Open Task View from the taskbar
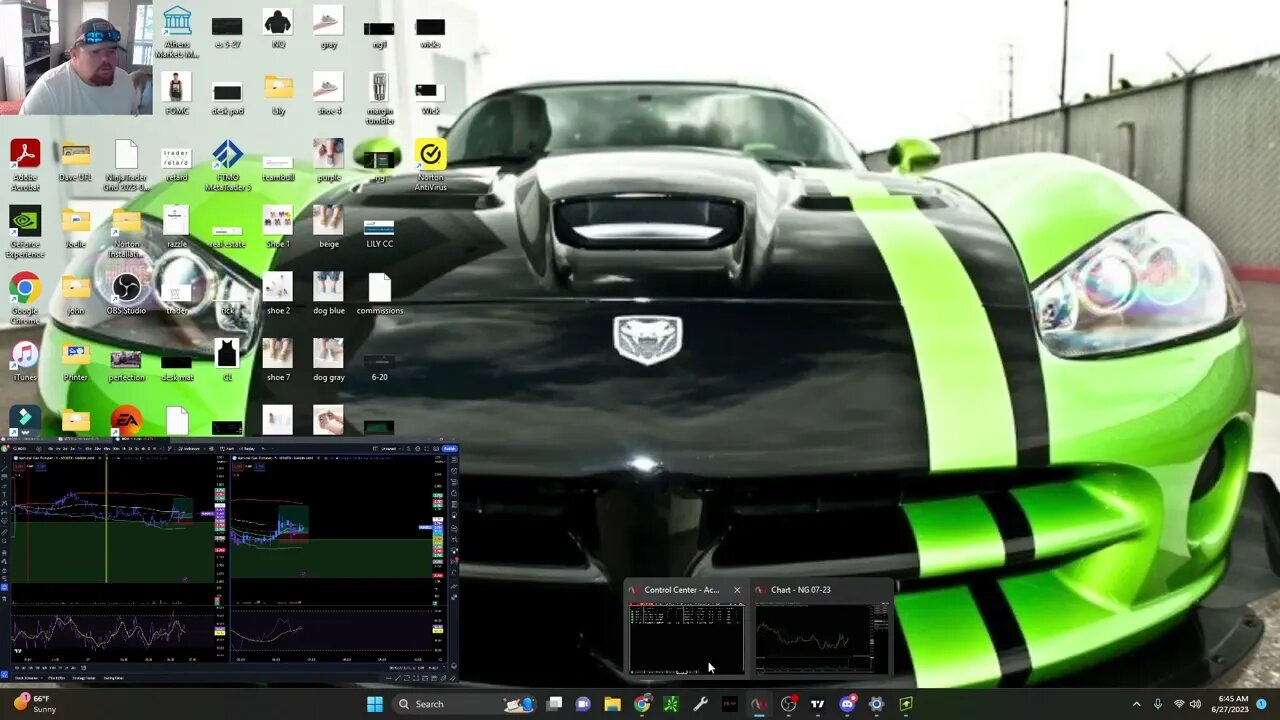The image size is (1280, 720). [554, 704]
